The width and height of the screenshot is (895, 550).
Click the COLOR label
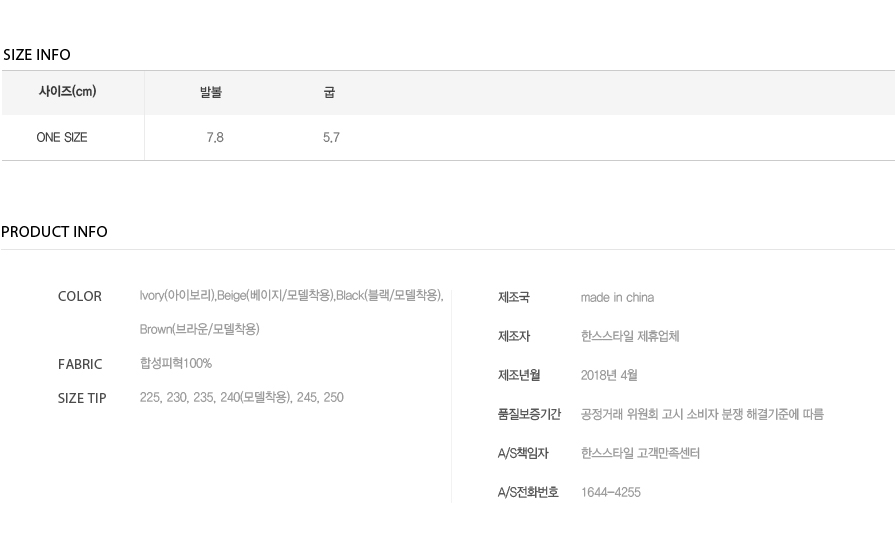pos(80,296)
